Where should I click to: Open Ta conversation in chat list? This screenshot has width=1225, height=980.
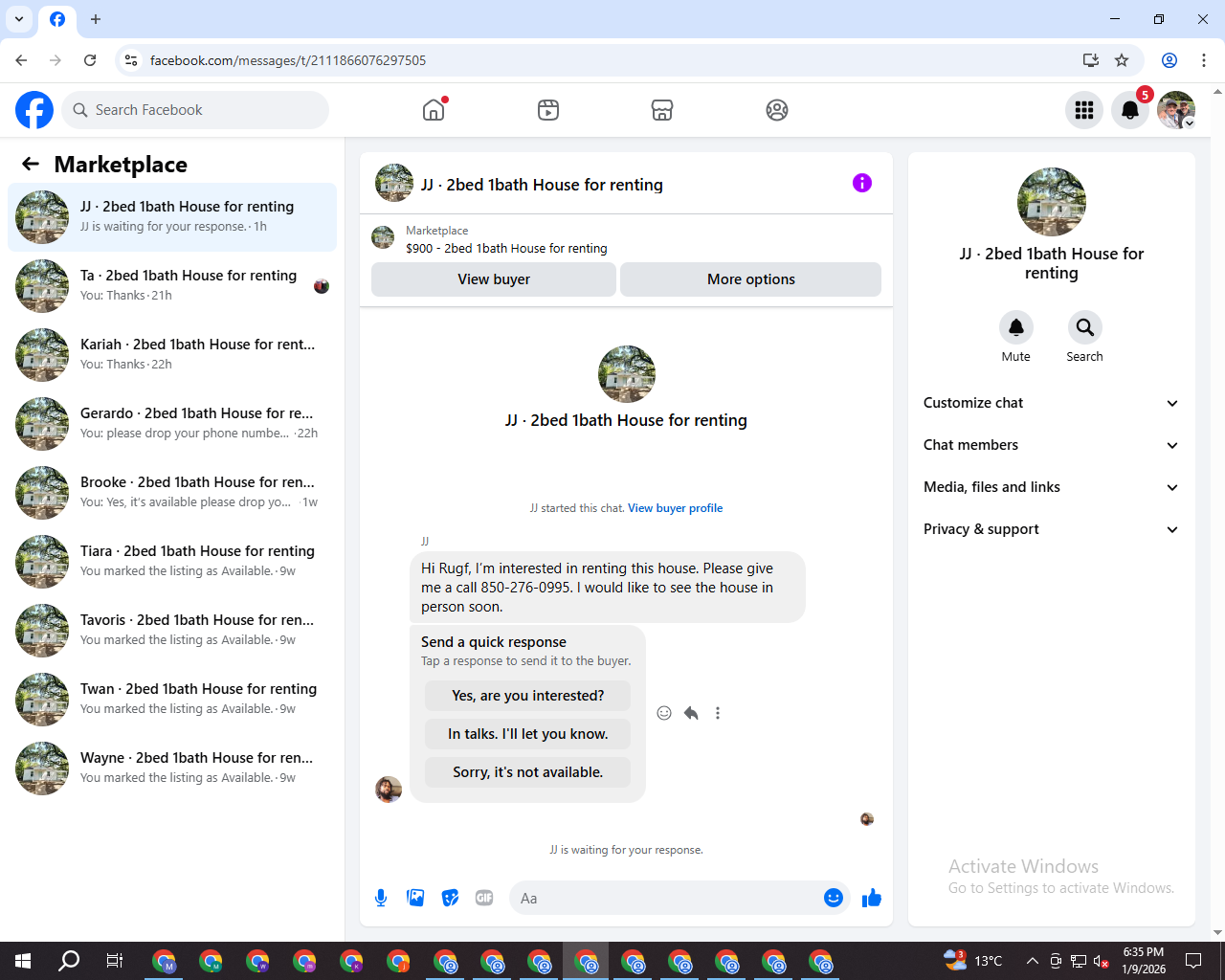click(x=172, y=286)
